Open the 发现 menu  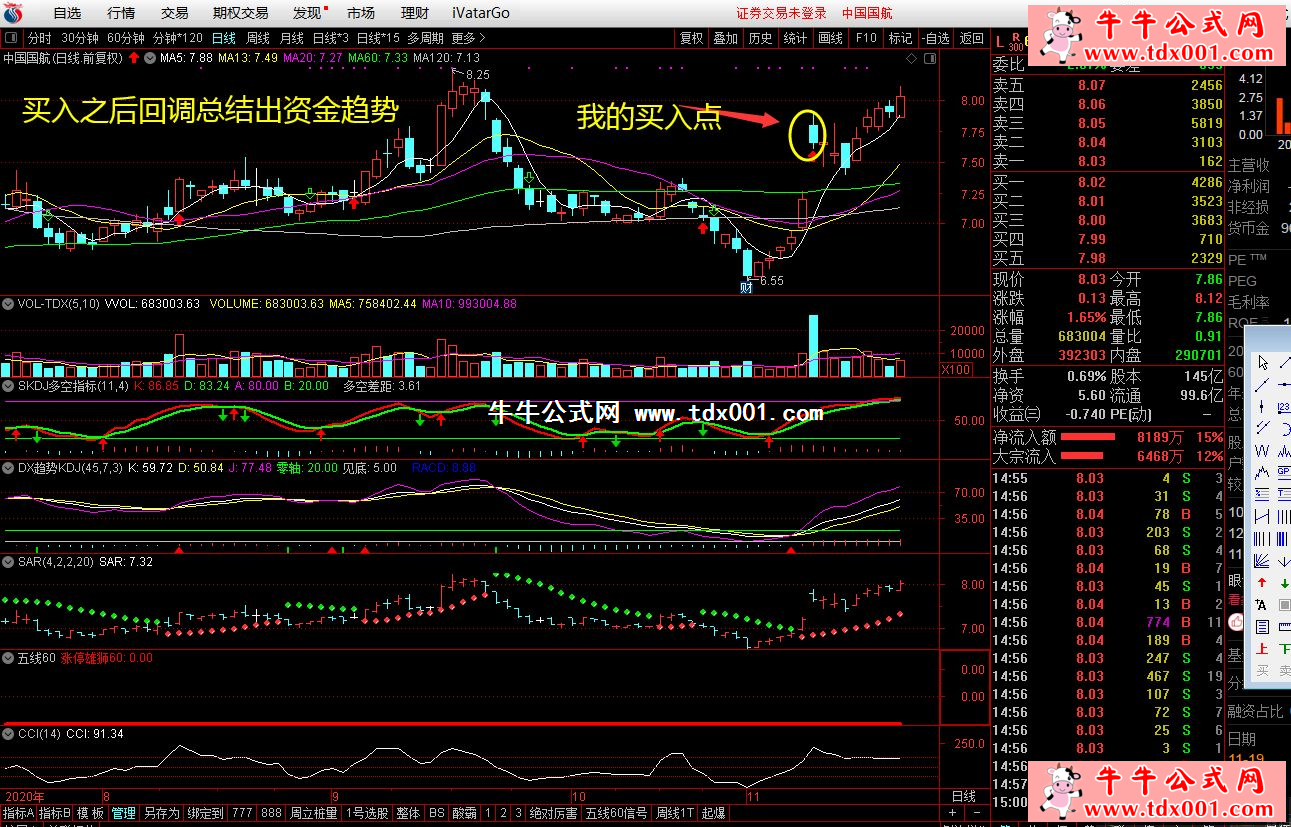coord(307,13)
